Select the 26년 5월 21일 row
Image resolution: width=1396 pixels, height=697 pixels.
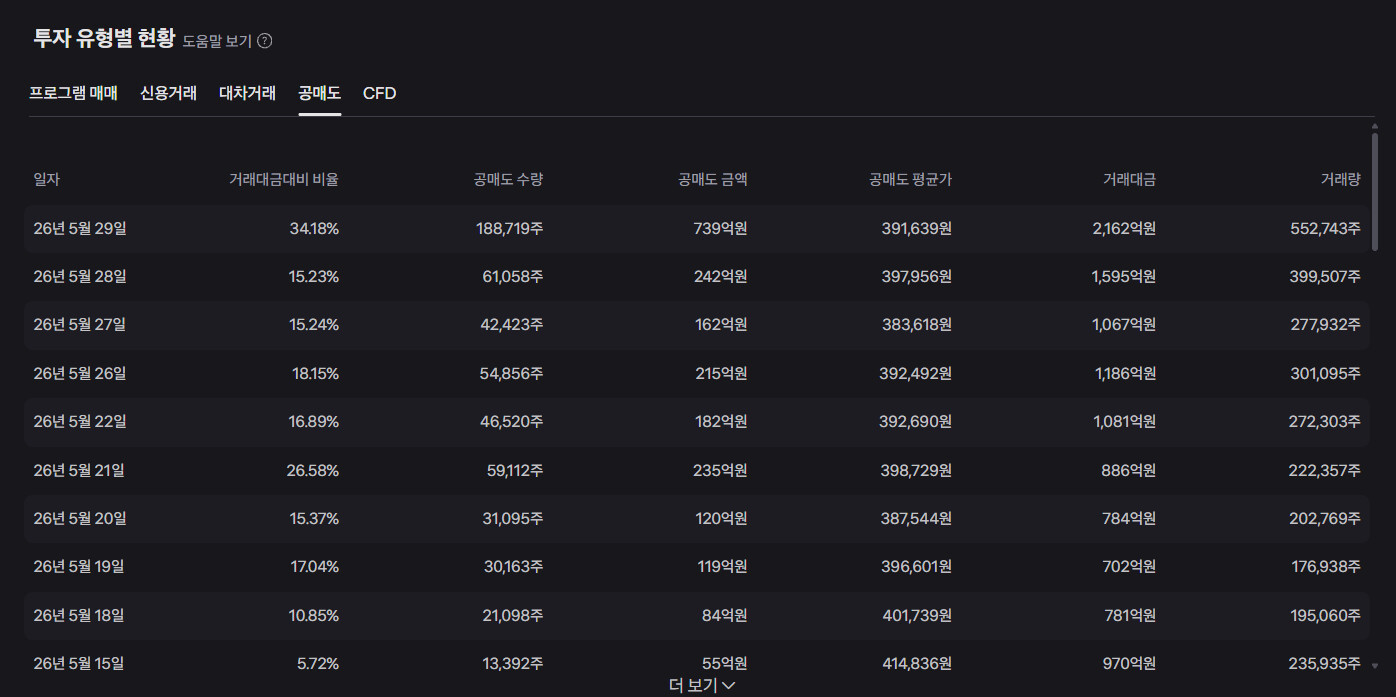click(x=697, y=470)
